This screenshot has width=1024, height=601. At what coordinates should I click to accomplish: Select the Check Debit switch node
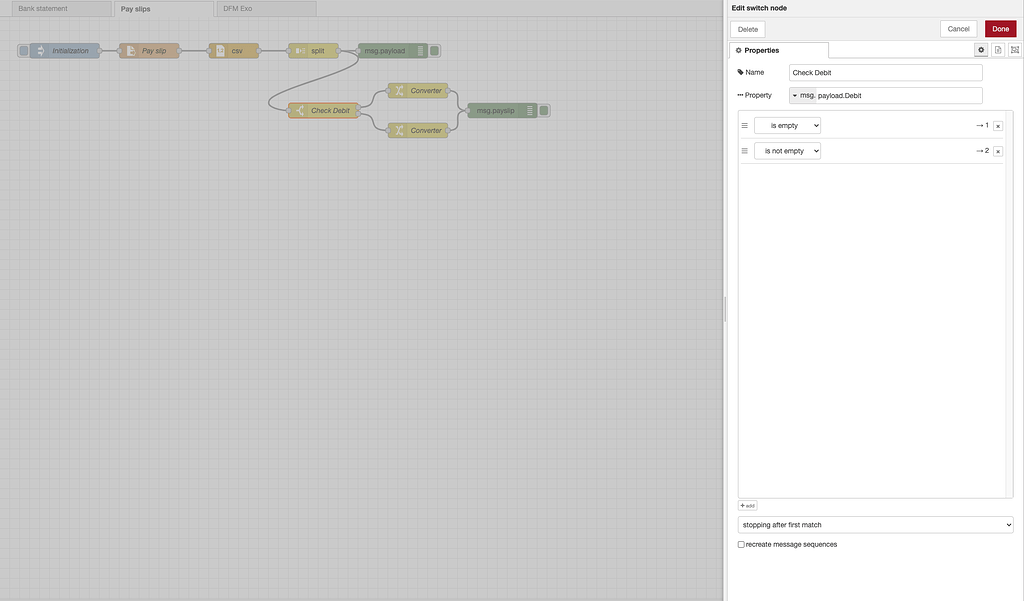point(322,109)
